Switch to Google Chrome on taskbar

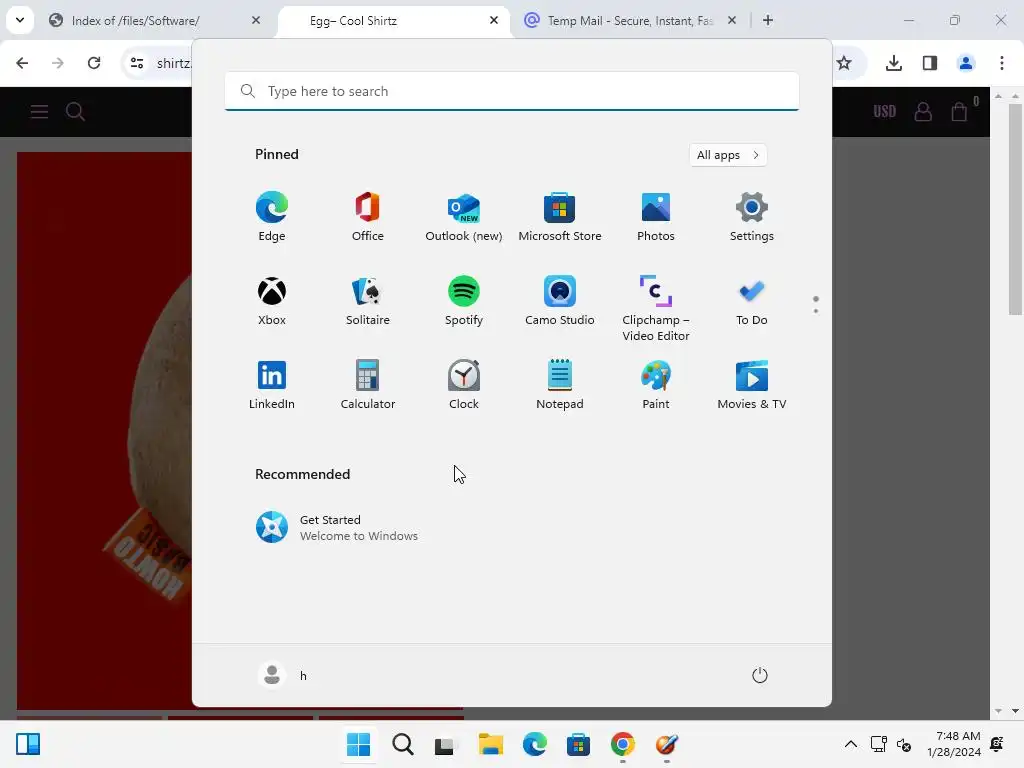coord(622,744)
